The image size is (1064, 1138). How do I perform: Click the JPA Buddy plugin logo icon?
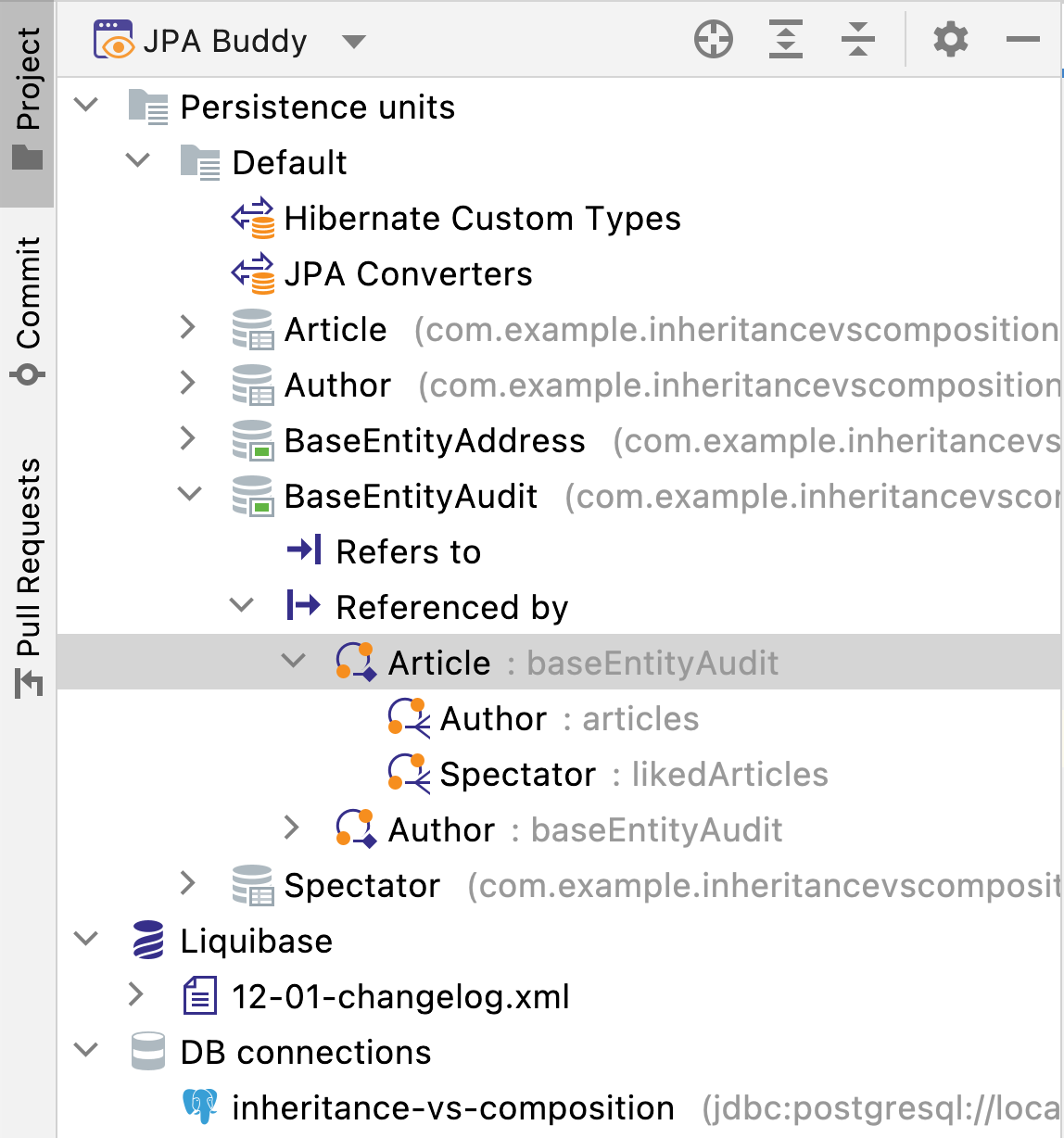click(x=115, y=40)
